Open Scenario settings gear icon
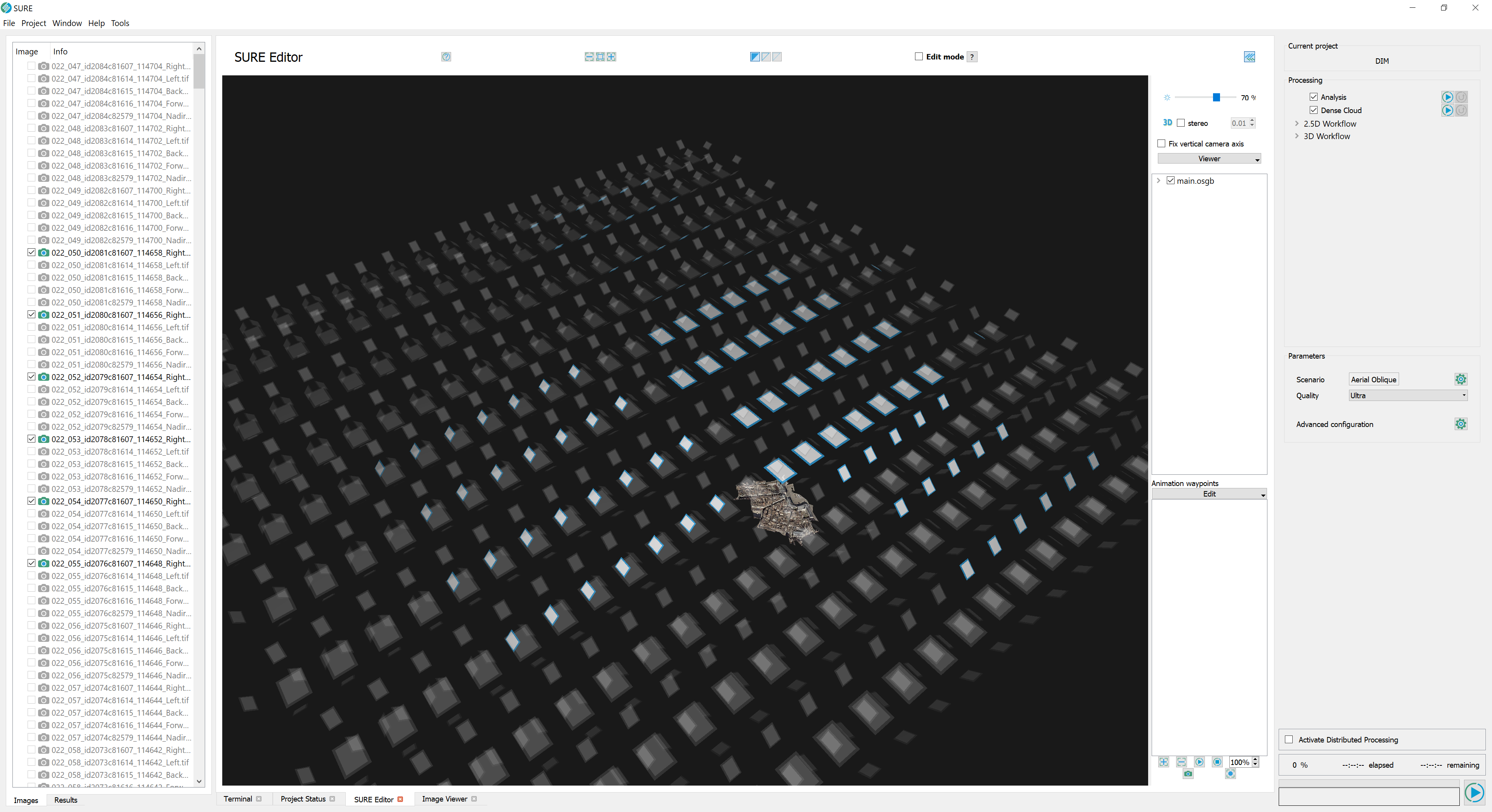Viewport: 1492px width, 812px height. click(1461, 379)
